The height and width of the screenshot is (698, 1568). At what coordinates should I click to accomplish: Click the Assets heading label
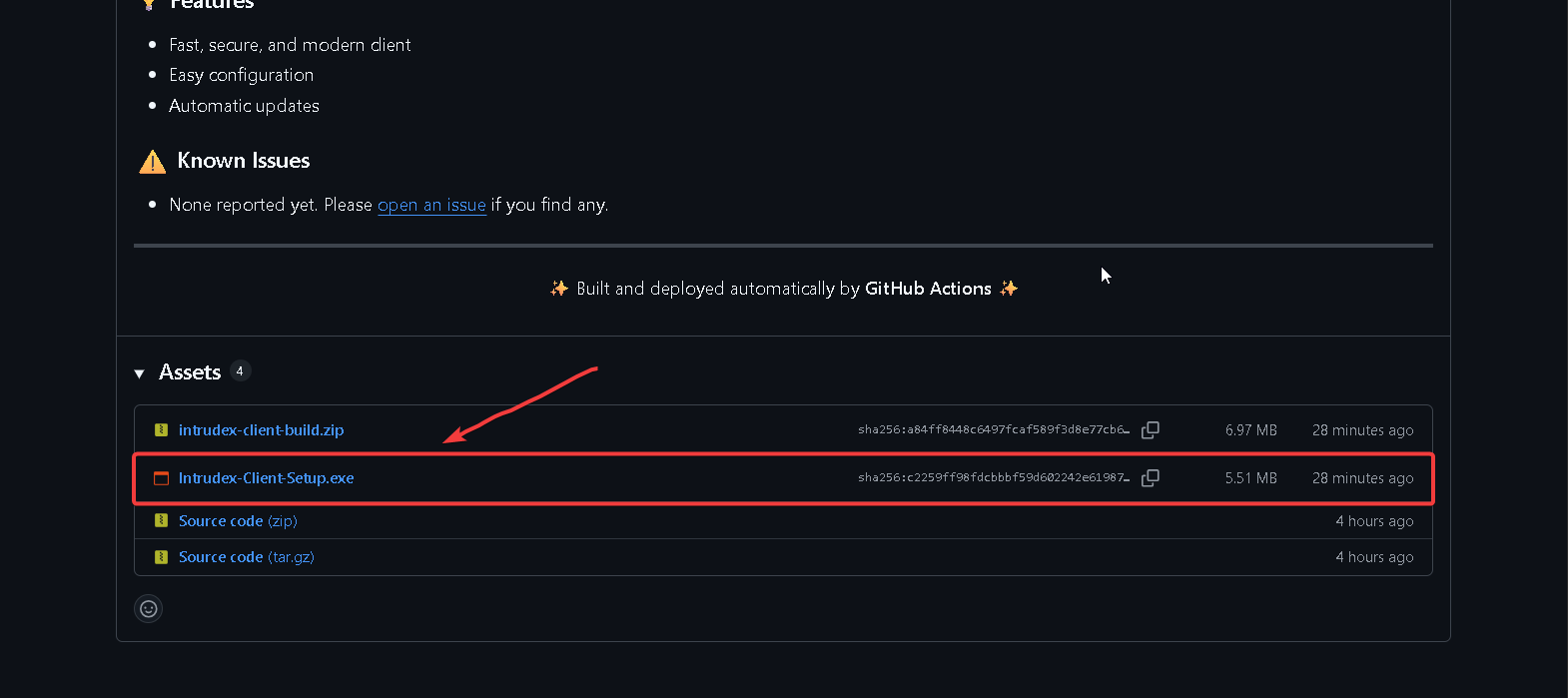pos(190,372)
